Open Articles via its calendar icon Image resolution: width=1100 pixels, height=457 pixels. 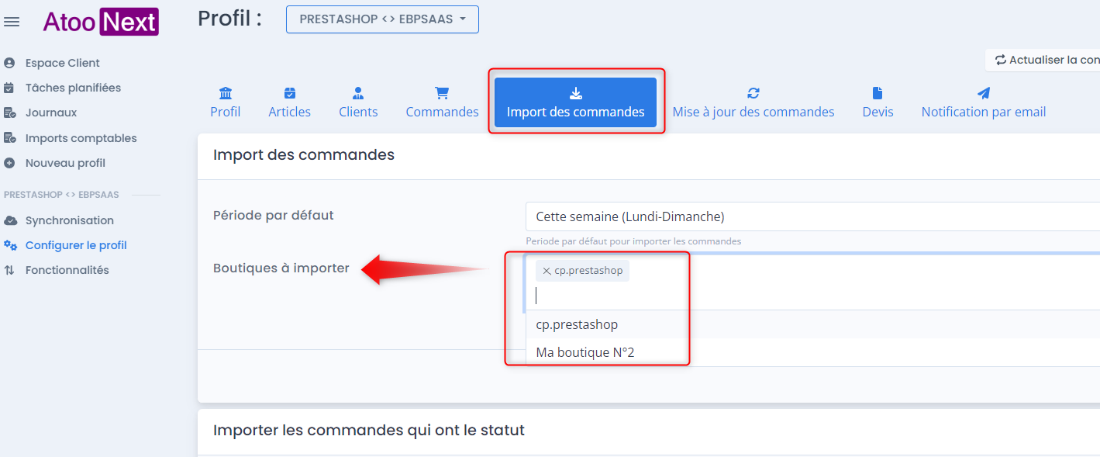[x=290, y=93]
